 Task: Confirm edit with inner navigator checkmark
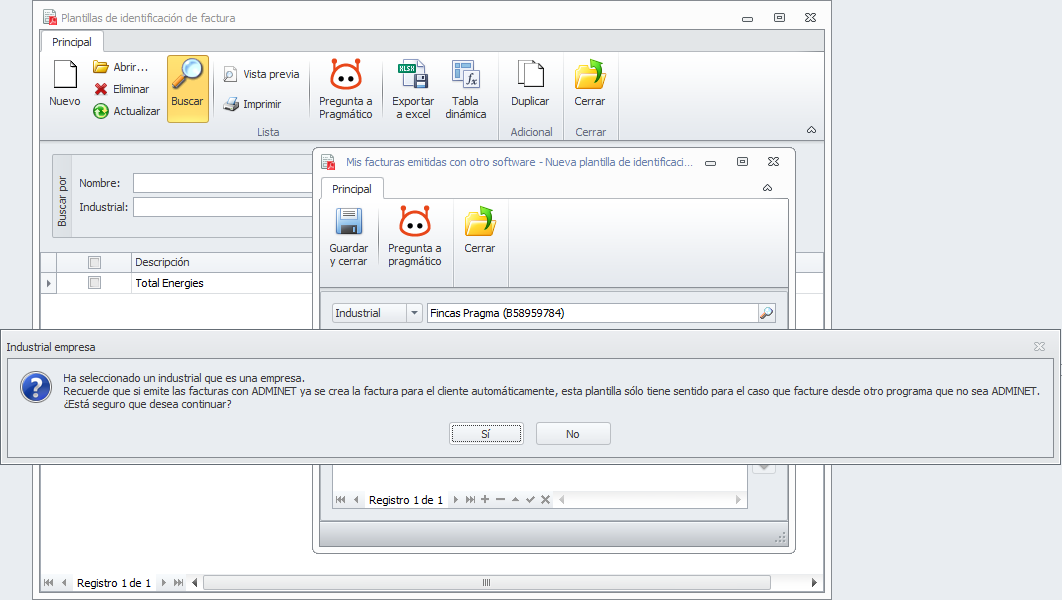pyautogui.click(x=530, y=500)
